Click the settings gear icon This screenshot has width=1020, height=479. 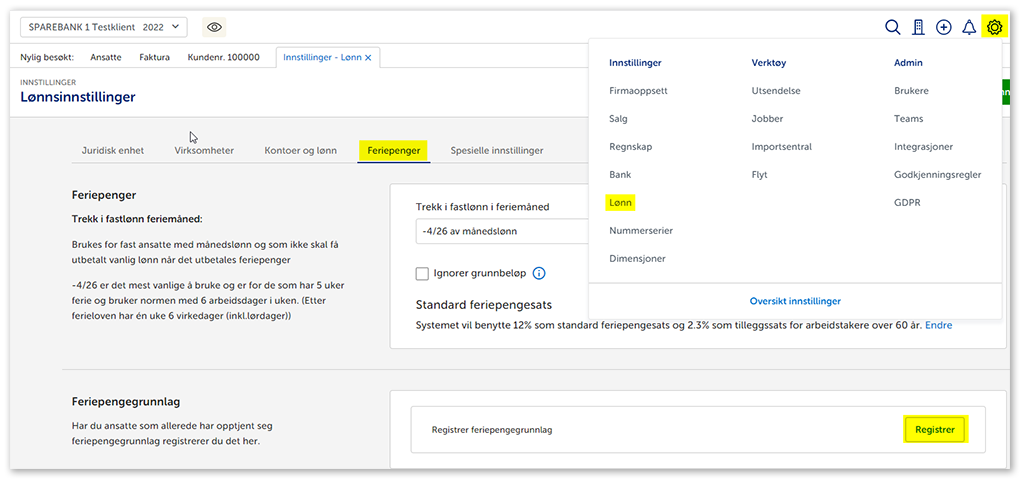994,27
